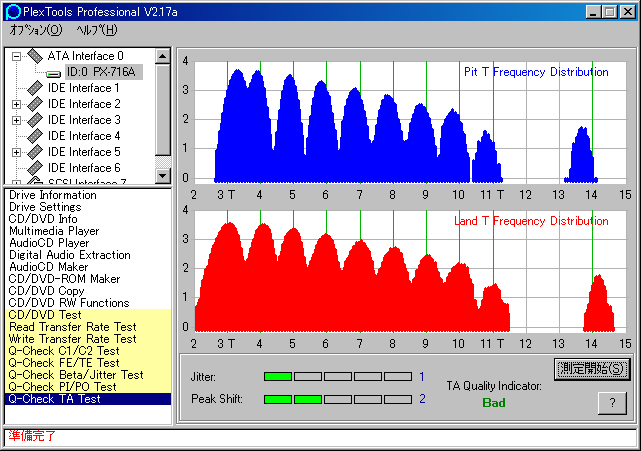The height and width of the screenshot is (451, 641).
Task: Expand the IDE Interface 2 node
Action: coord(16,104)
